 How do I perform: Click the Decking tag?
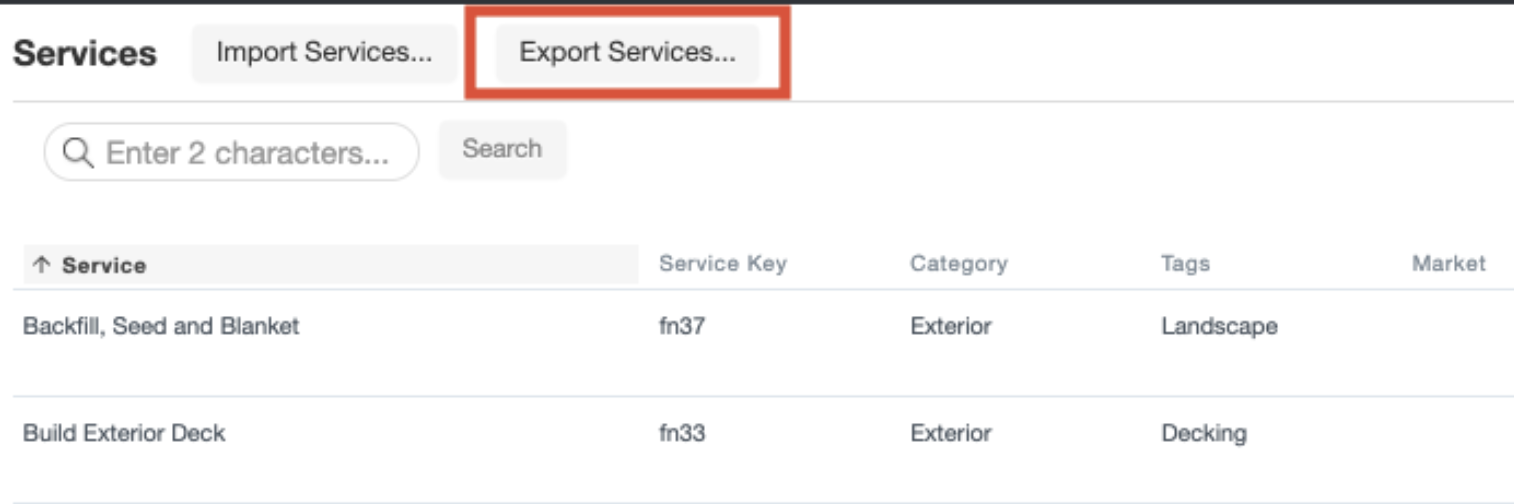(1203, 433)
